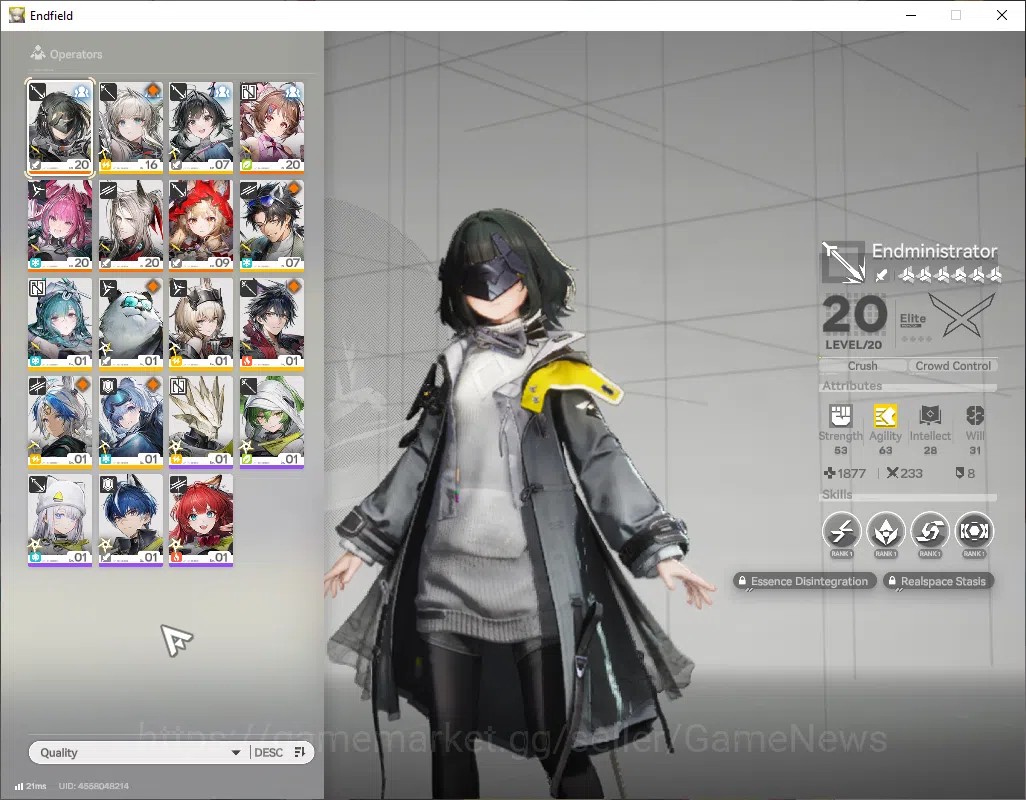This screenshot has height=800, width=1026.
Task: Click the Crush tag
Action: click(862, 366)
